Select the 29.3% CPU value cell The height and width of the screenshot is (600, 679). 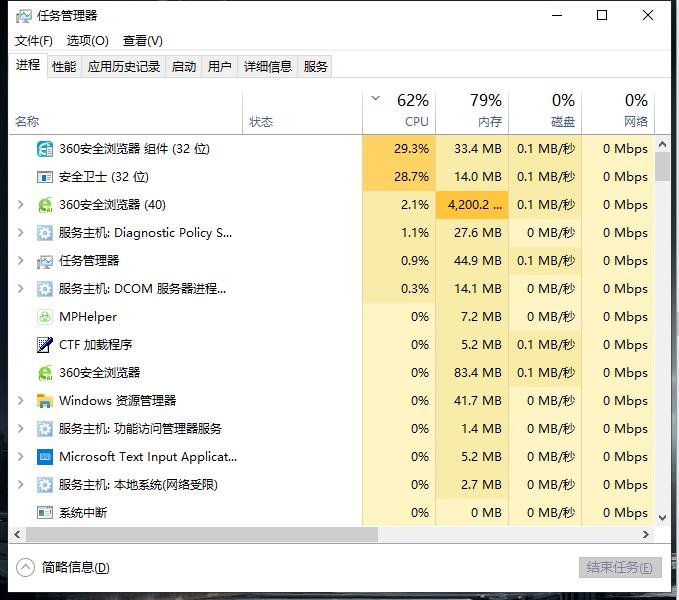coord(399,149)
